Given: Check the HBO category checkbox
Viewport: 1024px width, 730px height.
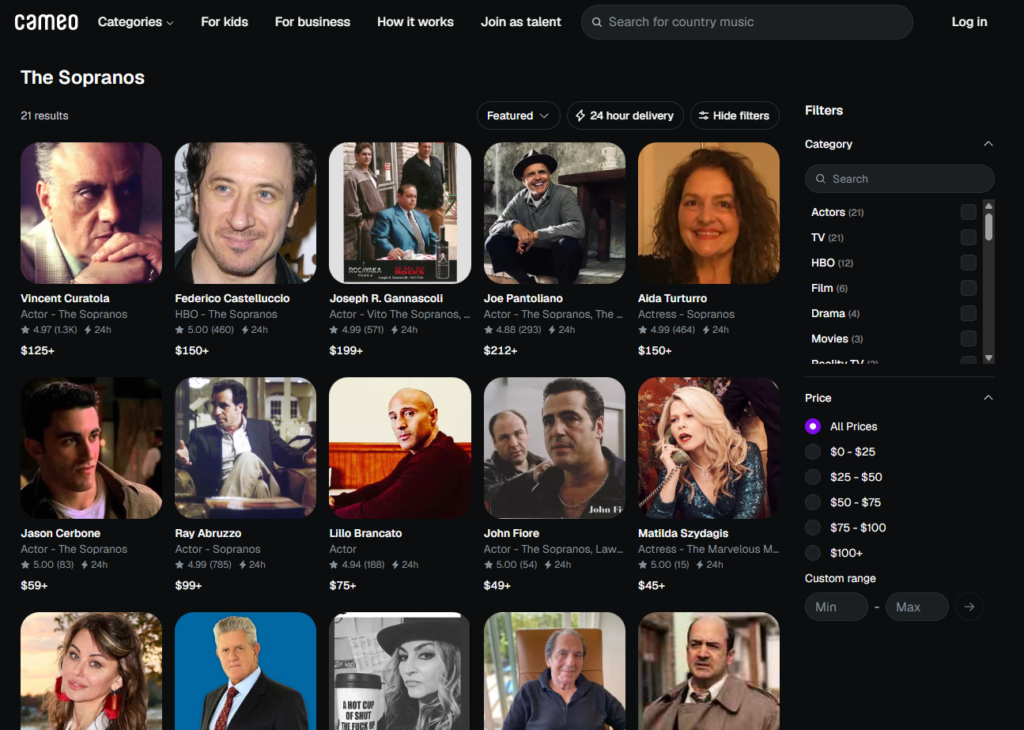Looking at the screenshot, I should coord(968,263).
